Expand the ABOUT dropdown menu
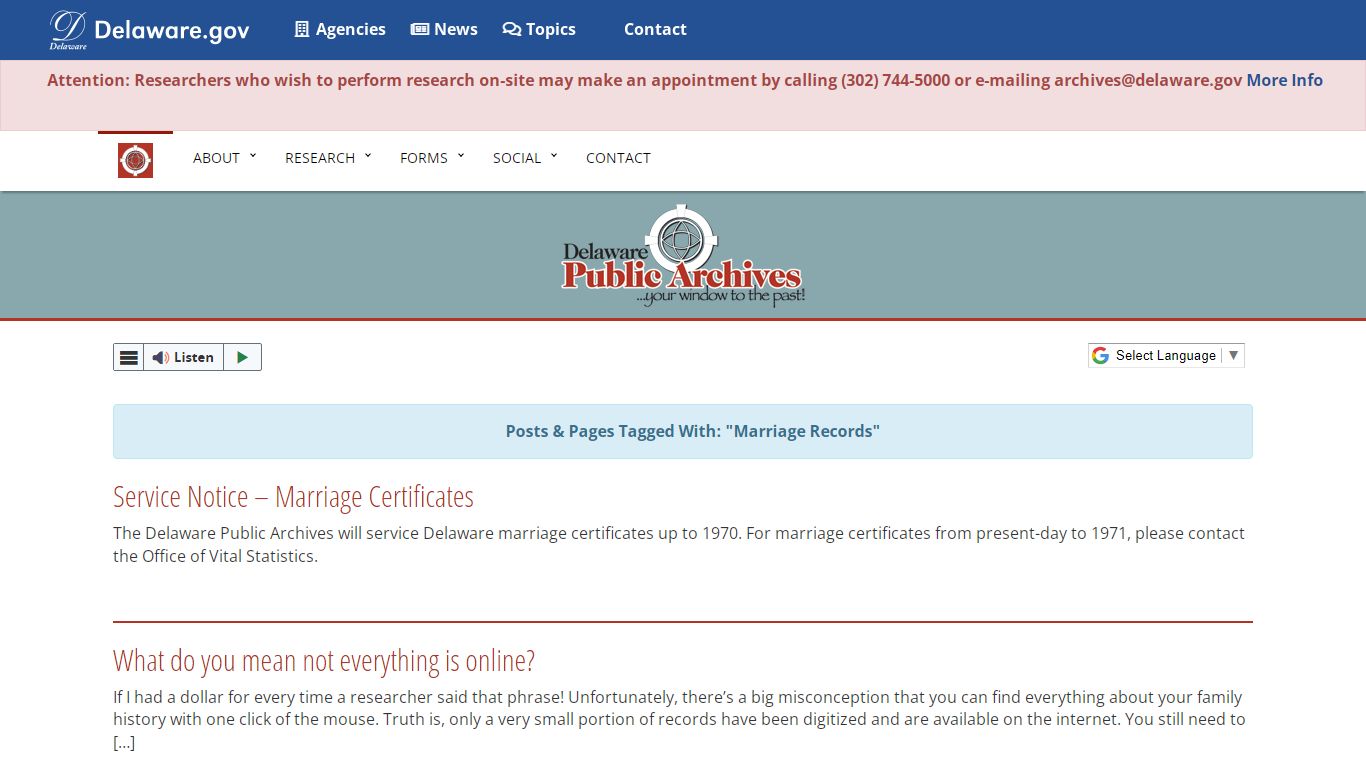This screenshot has width=1366, height=768. tap(224, 158)
